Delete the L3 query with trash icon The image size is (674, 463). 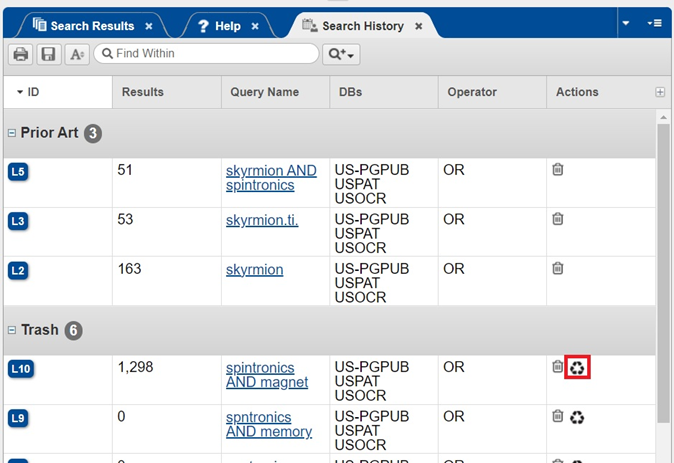coord(558,219)
